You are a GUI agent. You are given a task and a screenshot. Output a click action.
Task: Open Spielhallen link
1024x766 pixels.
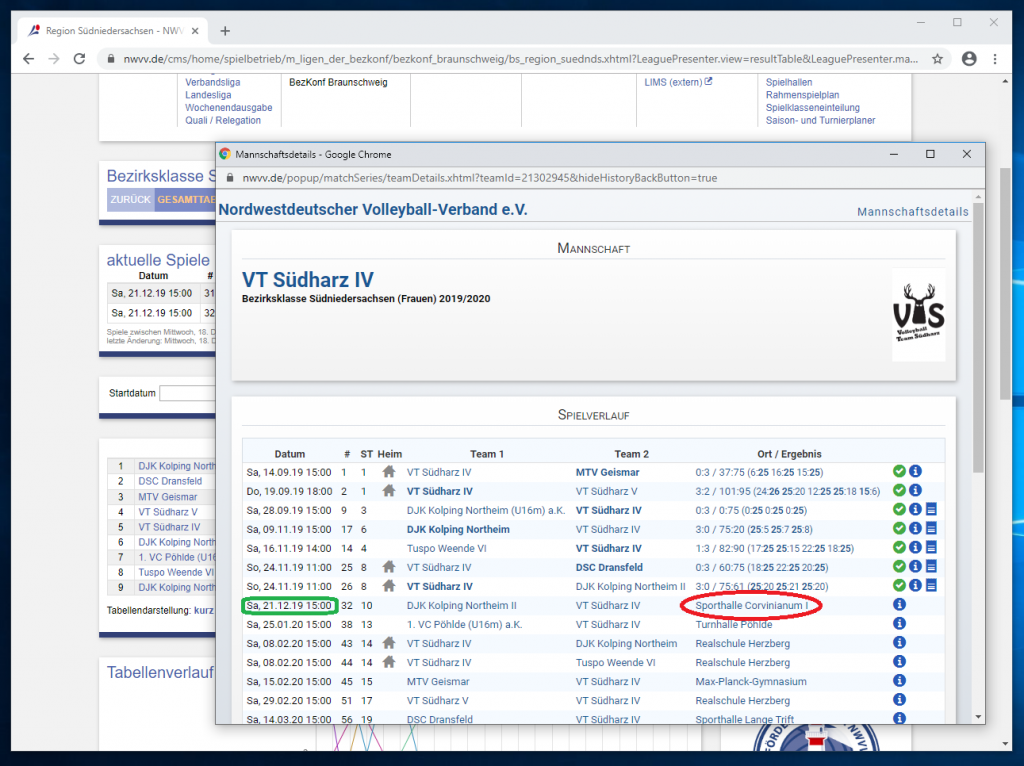789,82
